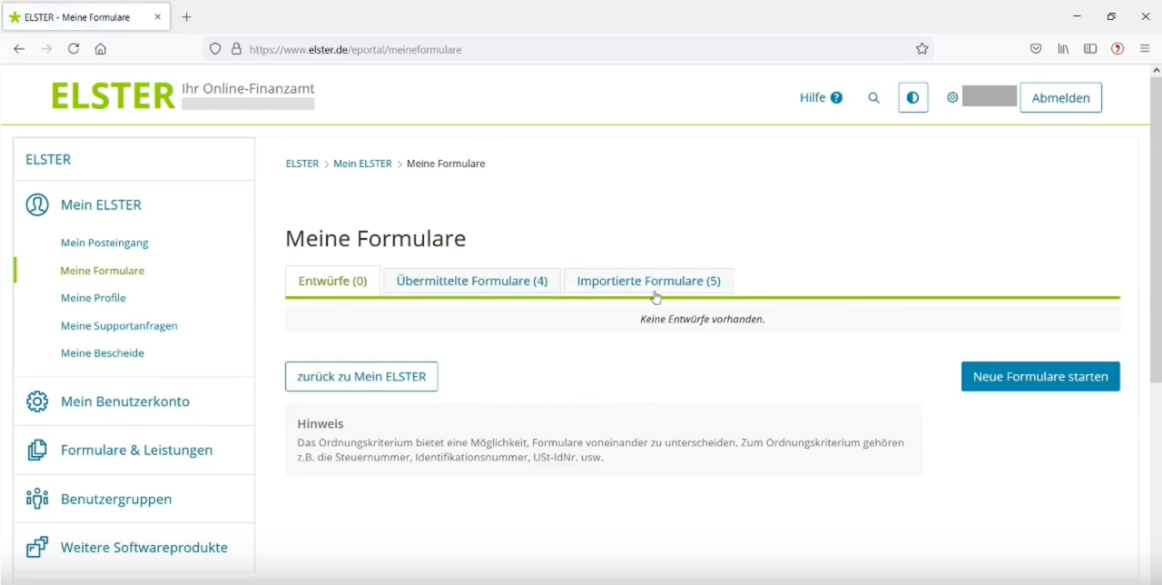Open the Importierte Formulare (5) tab
1162x585 pixels.
point(648,281)
